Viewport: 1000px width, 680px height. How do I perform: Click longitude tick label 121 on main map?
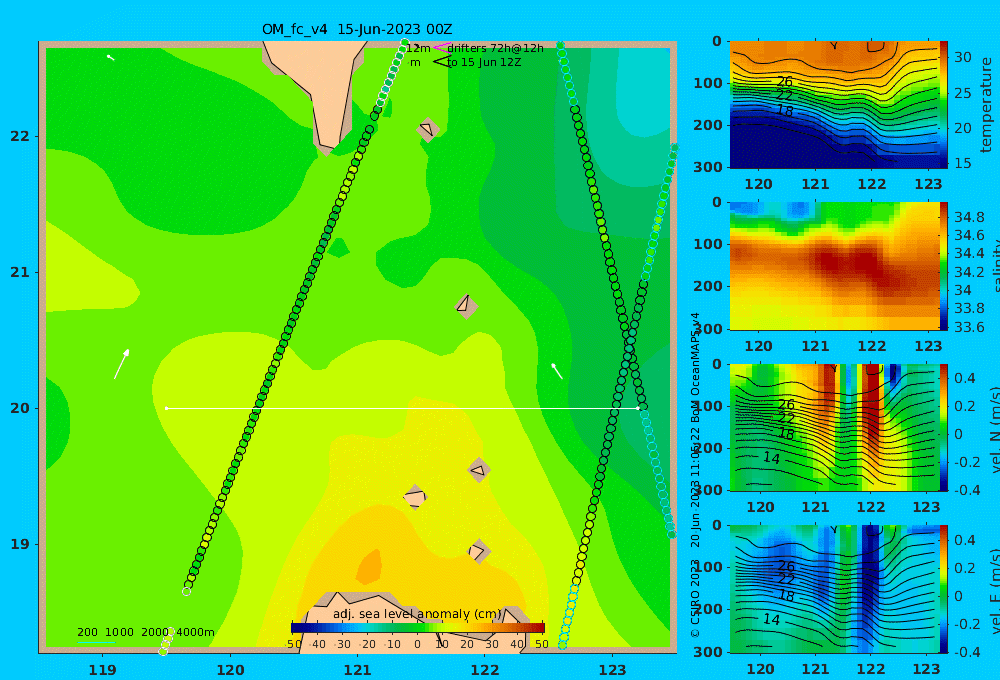[358, 670]
